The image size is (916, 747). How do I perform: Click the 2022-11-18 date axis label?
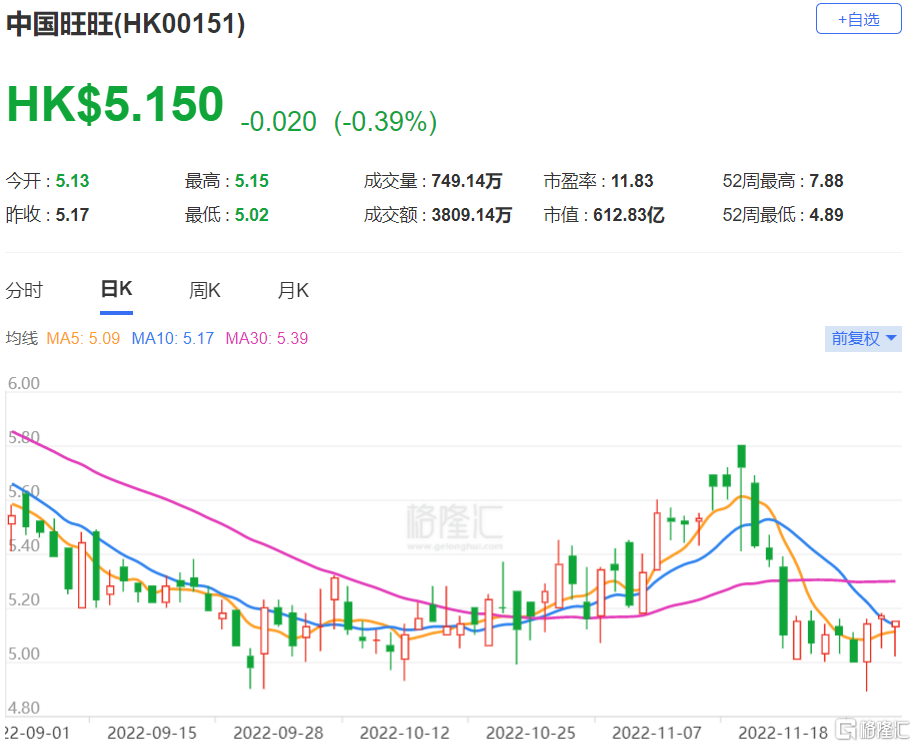pos(783,733)
